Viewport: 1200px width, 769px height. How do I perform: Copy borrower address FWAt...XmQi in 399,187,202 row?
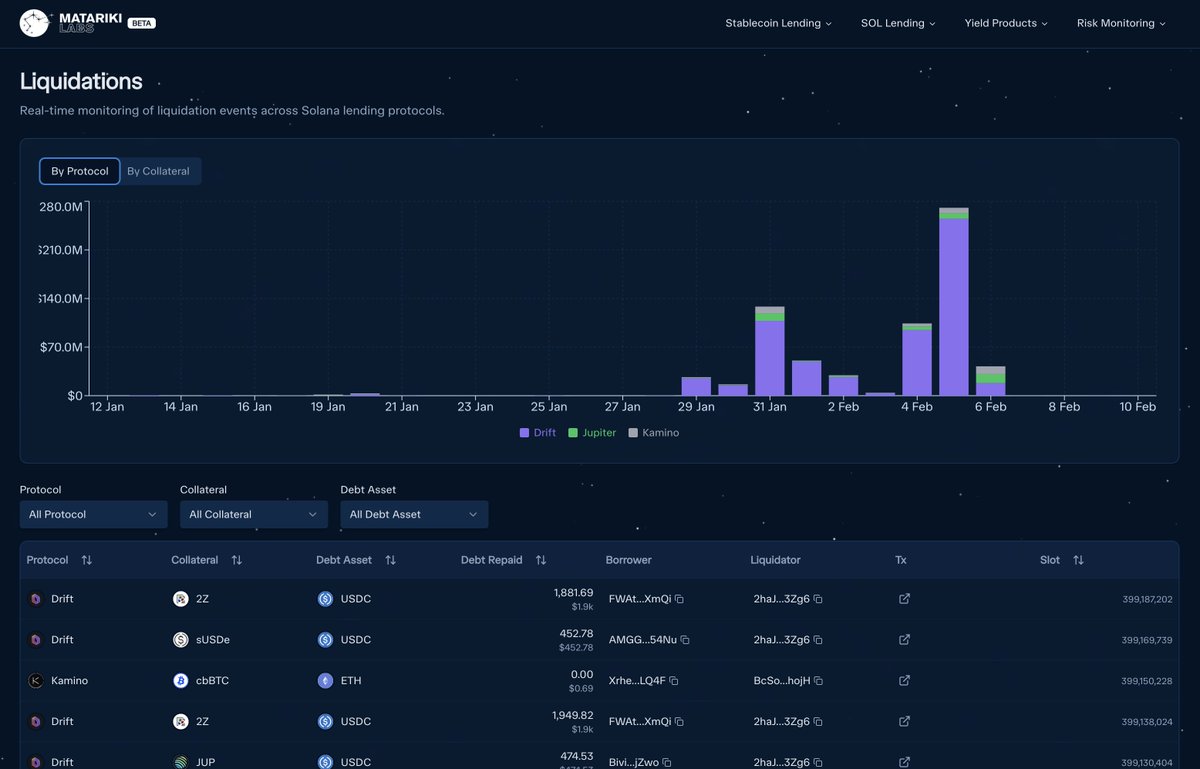(x=679, y=599)
